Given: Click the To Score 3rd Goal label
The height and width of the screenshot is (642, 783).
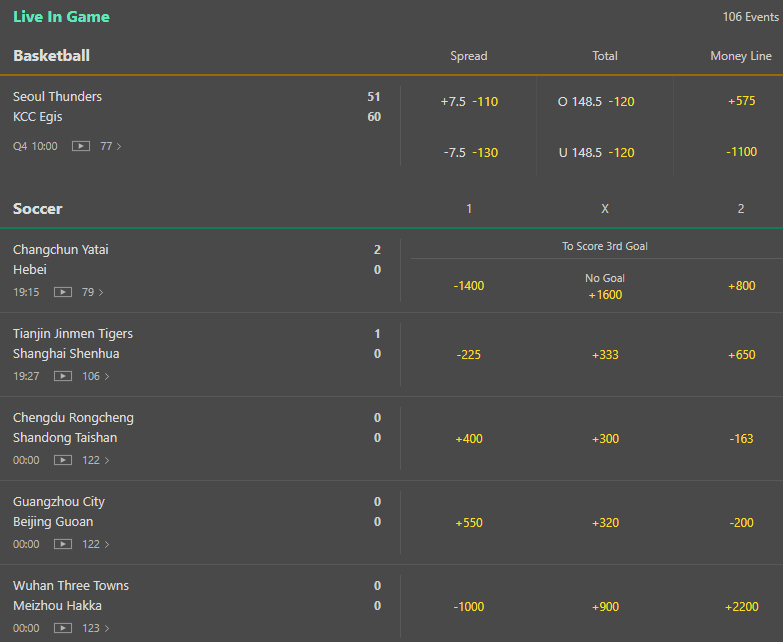Looking at the screenshot, I should [605, 246].
